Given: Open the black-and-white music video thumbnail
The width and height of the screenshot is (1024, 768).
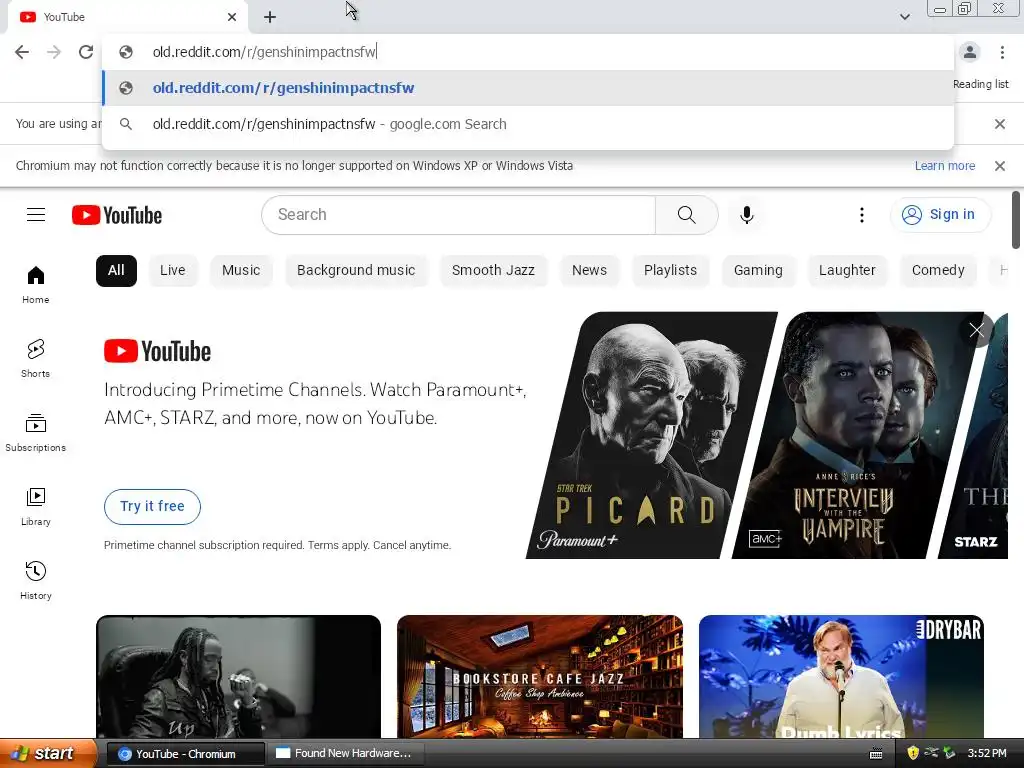Looking at the screenshot, I should [238, 677].
